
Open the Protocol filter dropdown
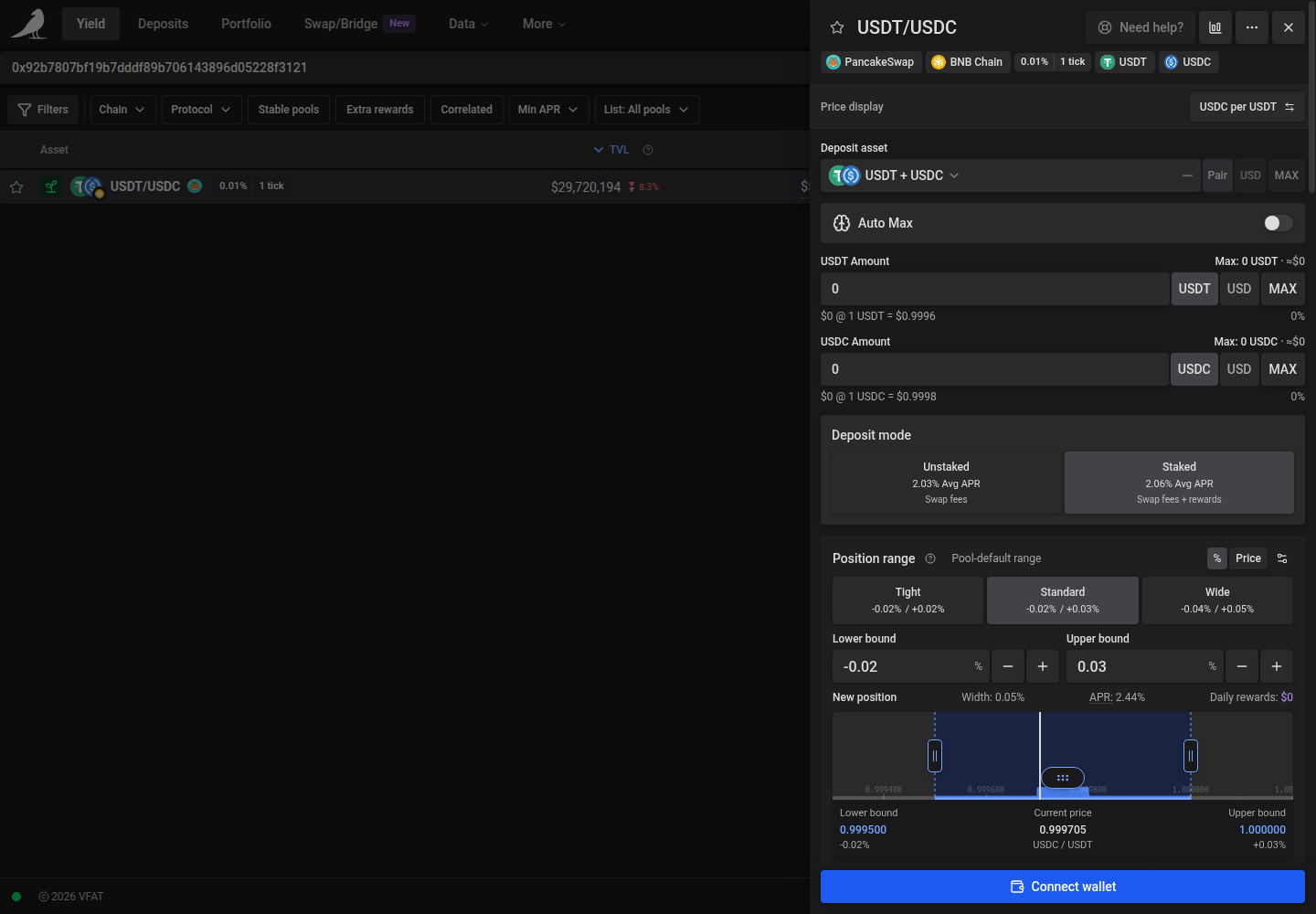[201, 110]
